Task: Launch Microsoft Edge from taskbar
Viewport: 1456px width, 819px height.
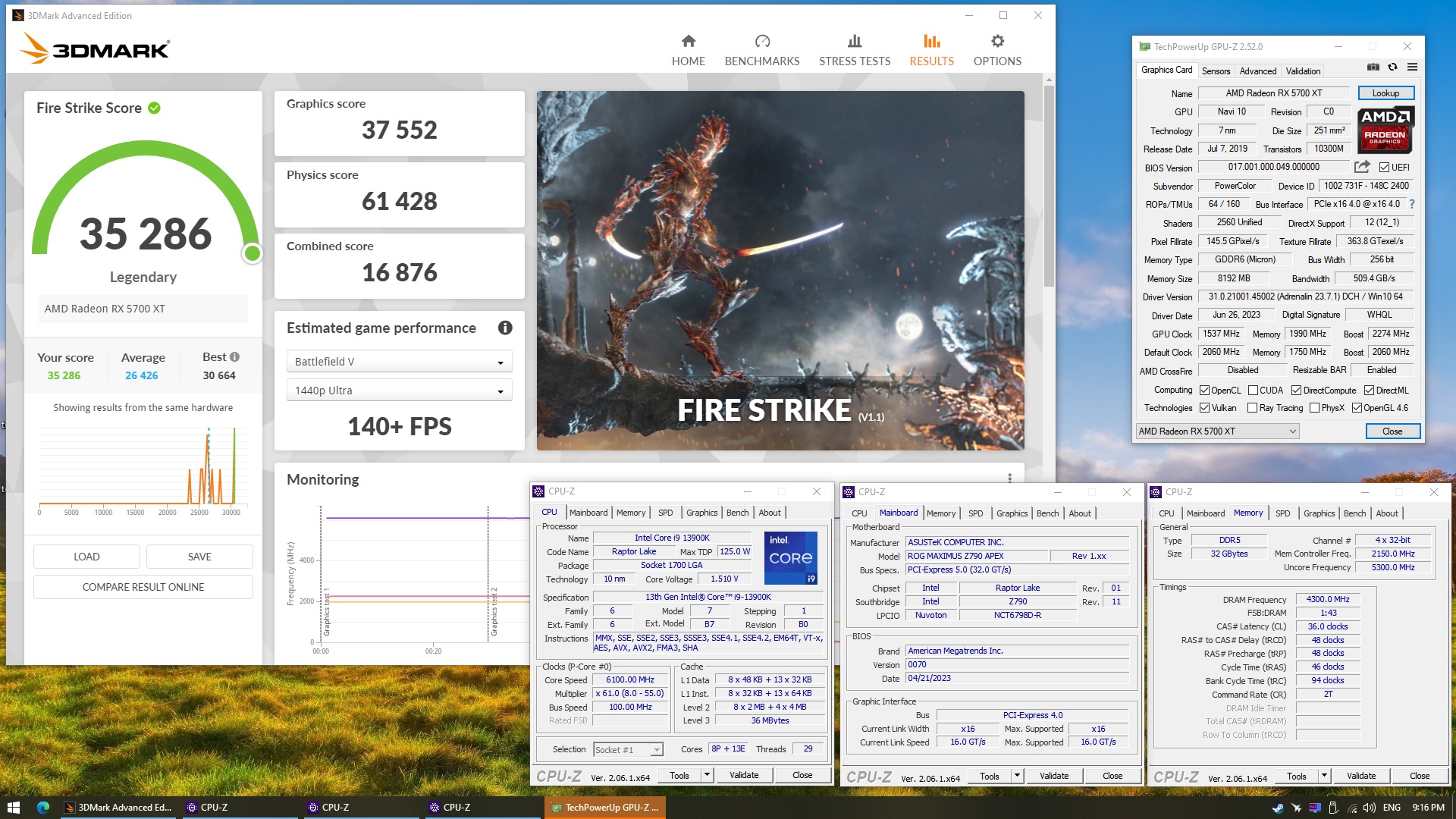Action: (x=43, y=808)
